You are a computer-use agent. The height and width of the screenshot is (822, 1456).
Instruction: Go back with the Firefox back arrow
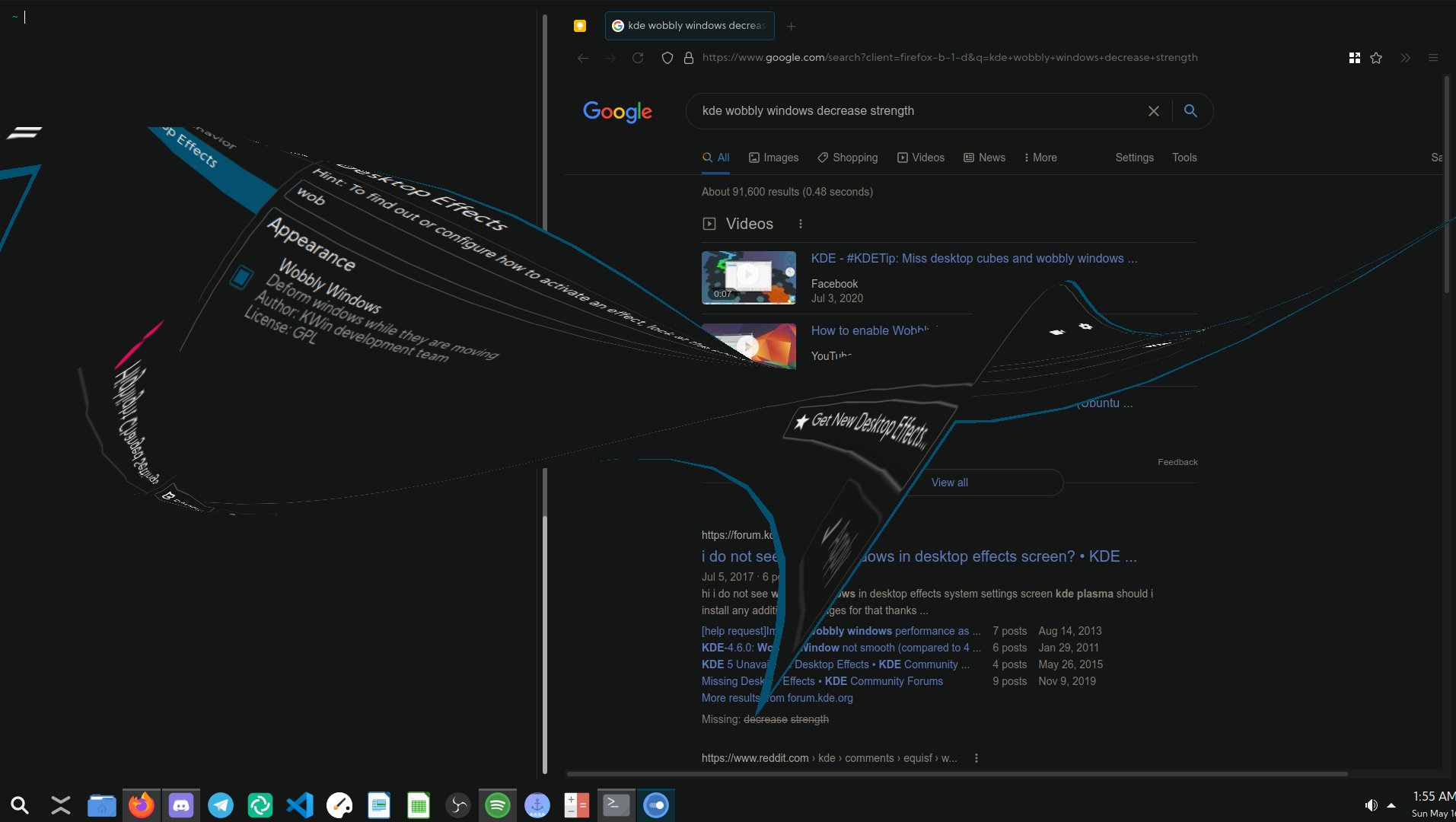tap(583, 58)
